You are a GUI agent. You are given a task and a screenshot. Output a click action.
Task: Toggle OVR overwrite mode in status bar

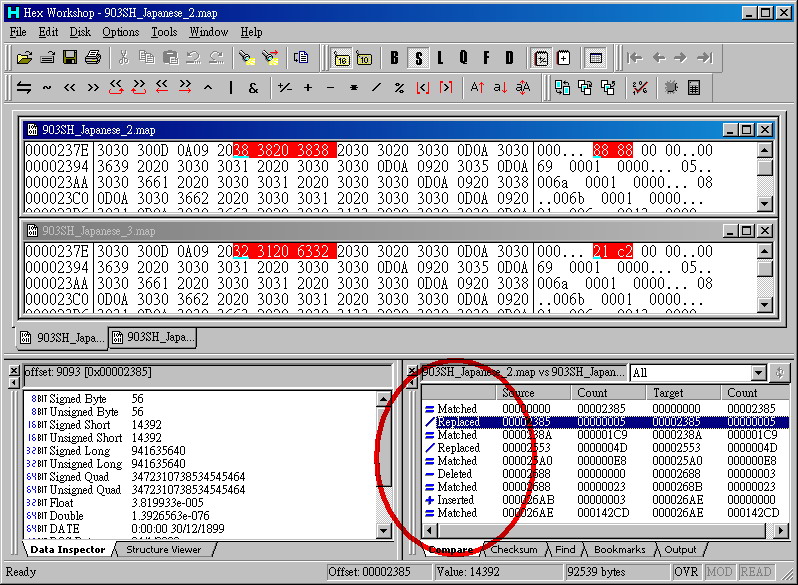pos(686,572)
